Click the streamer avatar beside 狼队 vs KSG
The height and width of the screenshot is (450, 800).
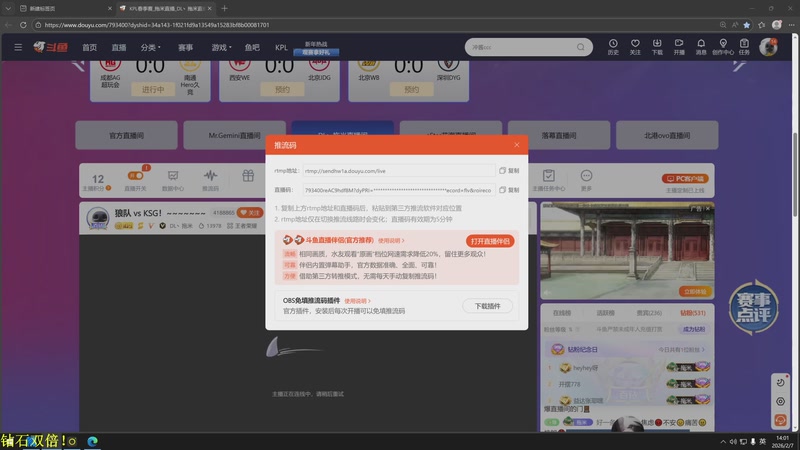click(97, 218)
